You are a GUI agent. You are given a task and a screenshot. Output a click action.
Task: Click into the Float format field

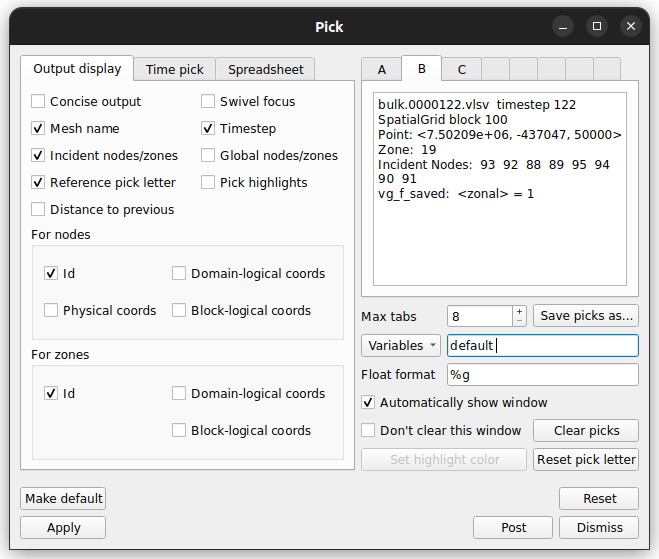click(x=541, y=374)
